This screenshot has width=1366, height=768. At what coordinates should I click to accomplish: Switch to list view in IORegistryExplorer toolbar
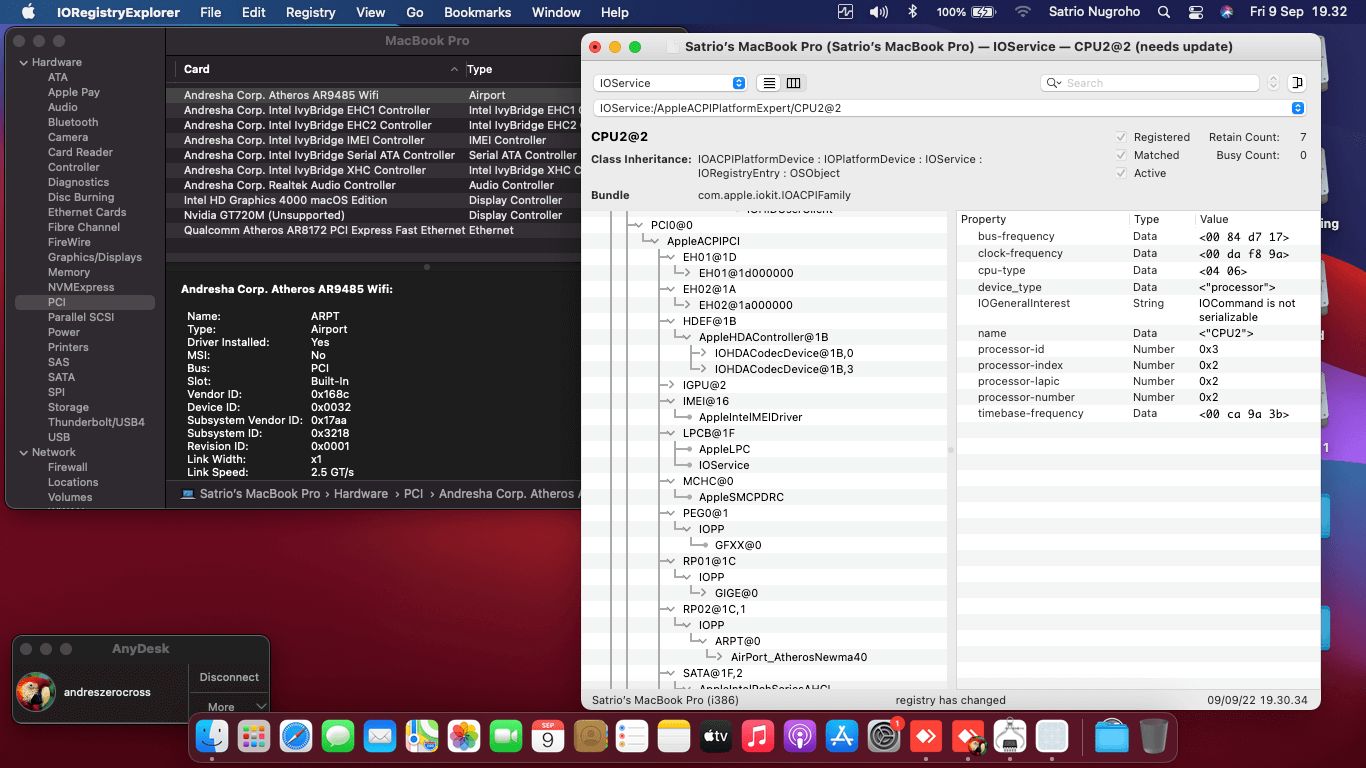click(x=768, y=83)
